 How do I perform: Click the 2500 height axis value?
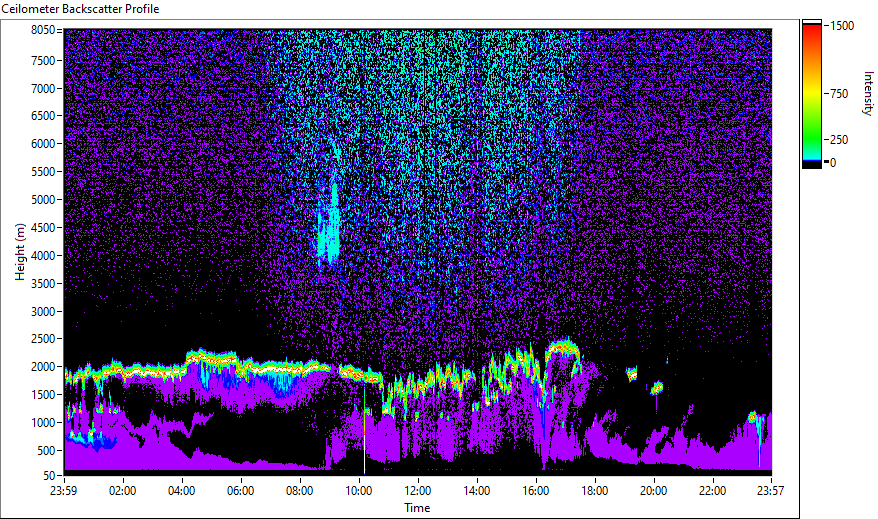coord(43,339)
